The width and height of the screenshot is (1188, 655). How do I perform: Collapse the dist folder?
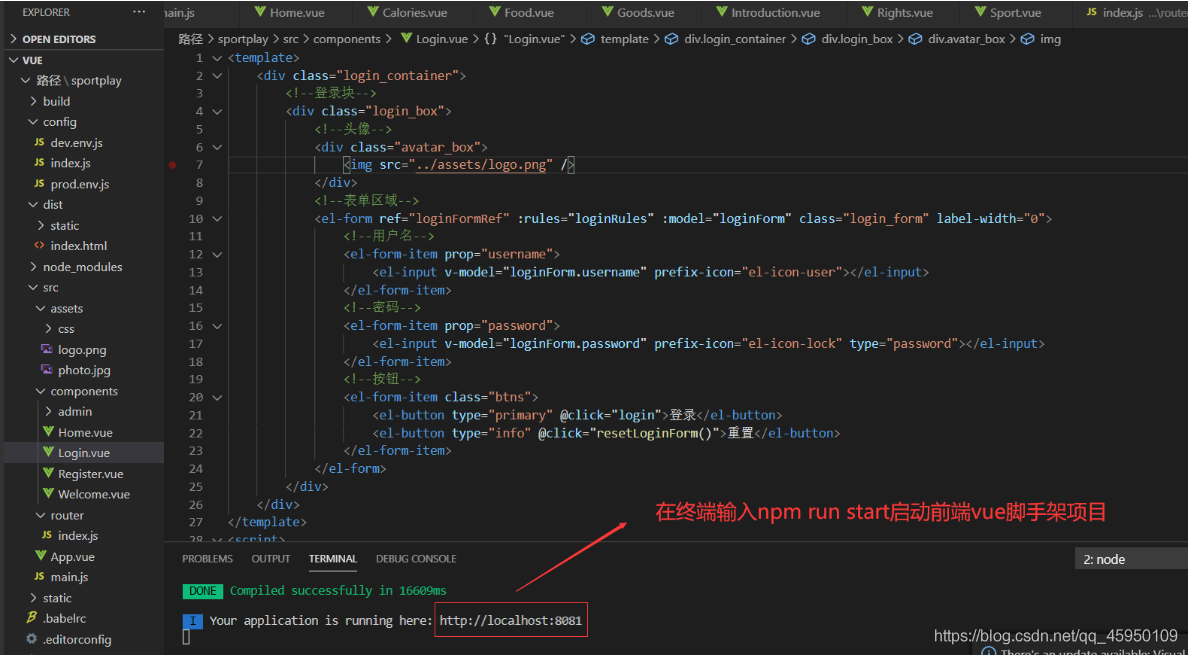[33, 204]
